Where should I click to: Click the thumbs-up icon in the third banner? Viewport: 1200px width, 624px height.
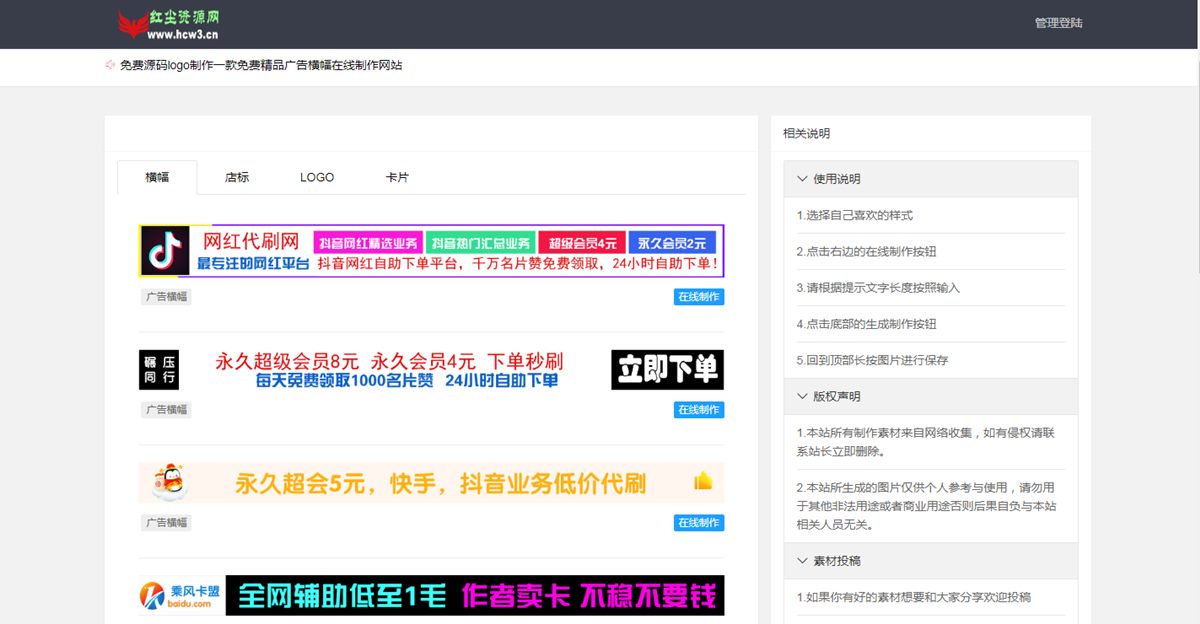pos(703,481)
